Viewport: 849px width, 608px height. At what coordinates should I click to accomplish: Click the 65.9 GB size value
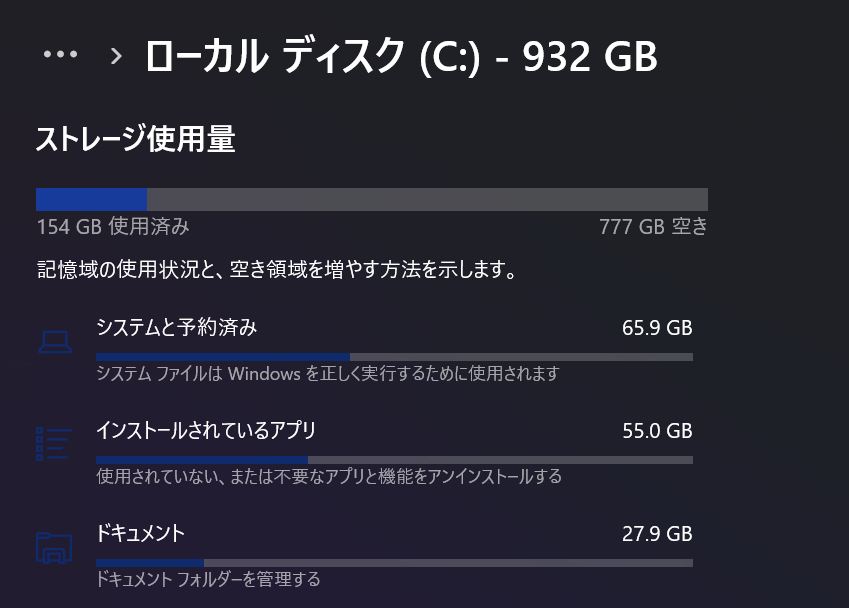657,328
